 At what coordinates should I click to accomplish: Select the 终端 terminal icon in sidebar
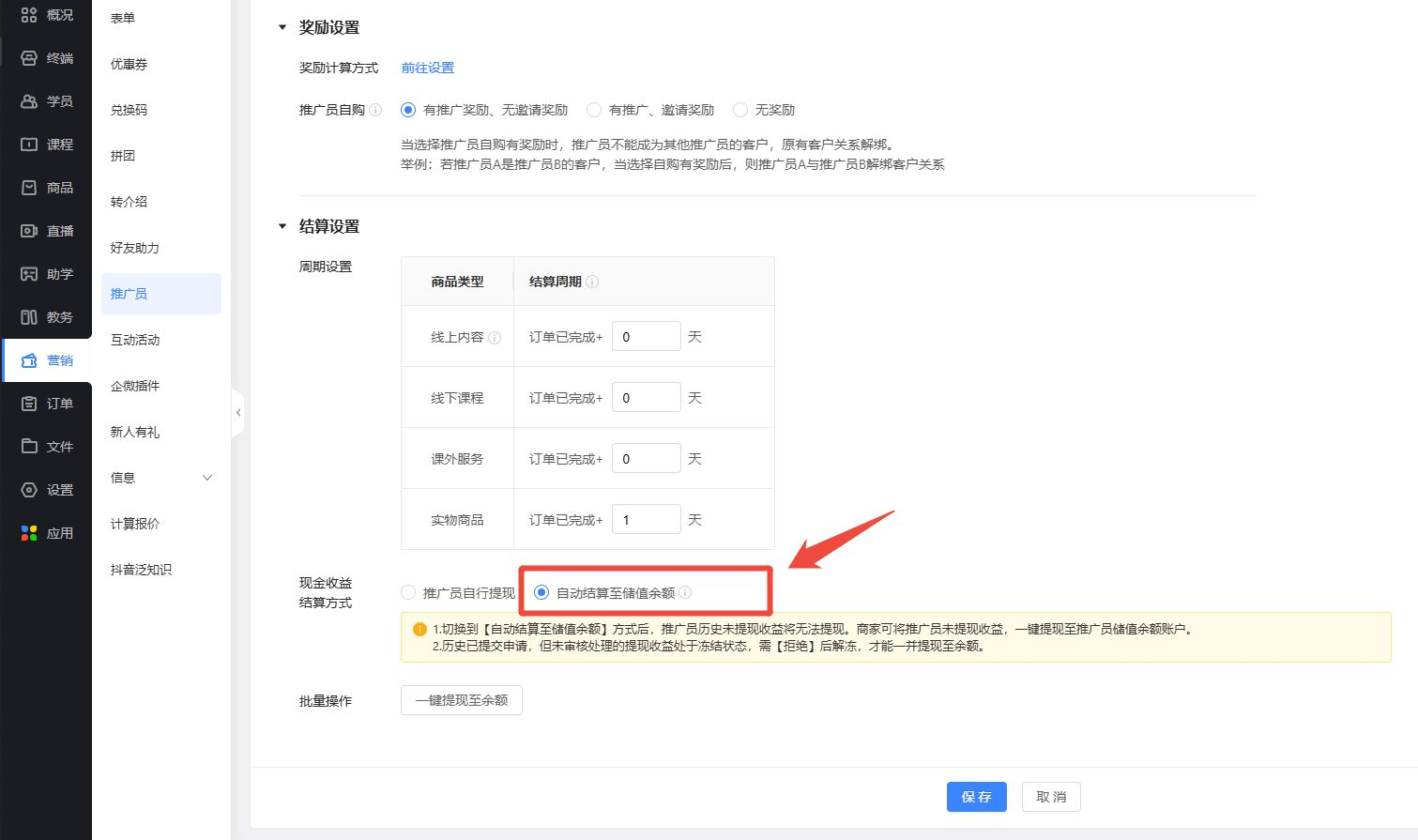(x=47, y=57)
